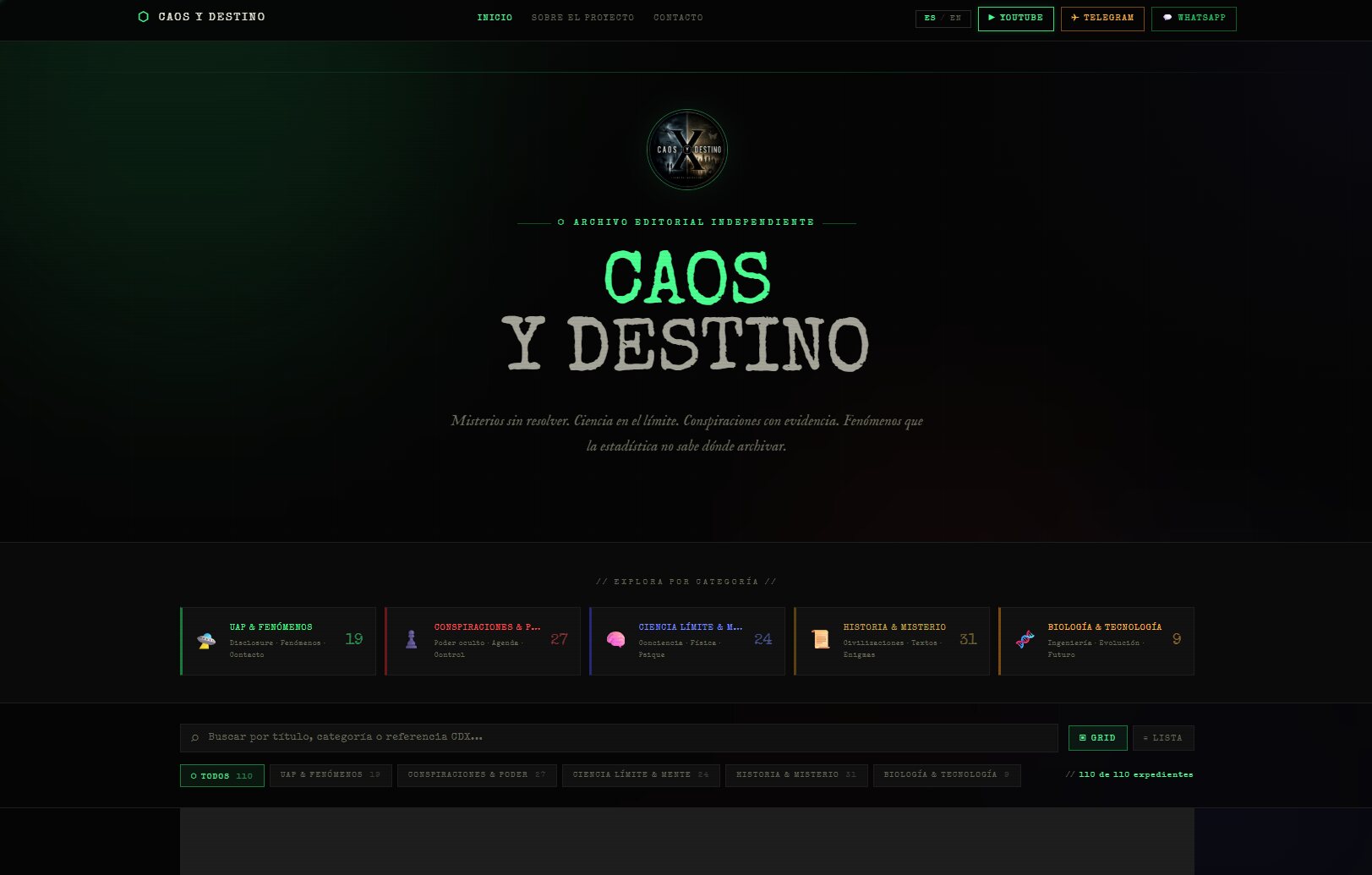The width and height of the screenshot is (1372, 875).
Task: Switch to Grid view
Action: click(1097, 738)
